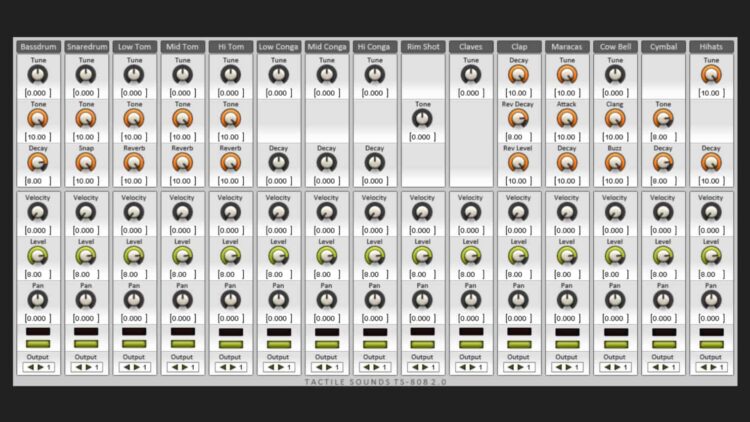This screenshot has width=750, height=422.
Task: Toggle the Hihats green button
Action: click(711, 344)
